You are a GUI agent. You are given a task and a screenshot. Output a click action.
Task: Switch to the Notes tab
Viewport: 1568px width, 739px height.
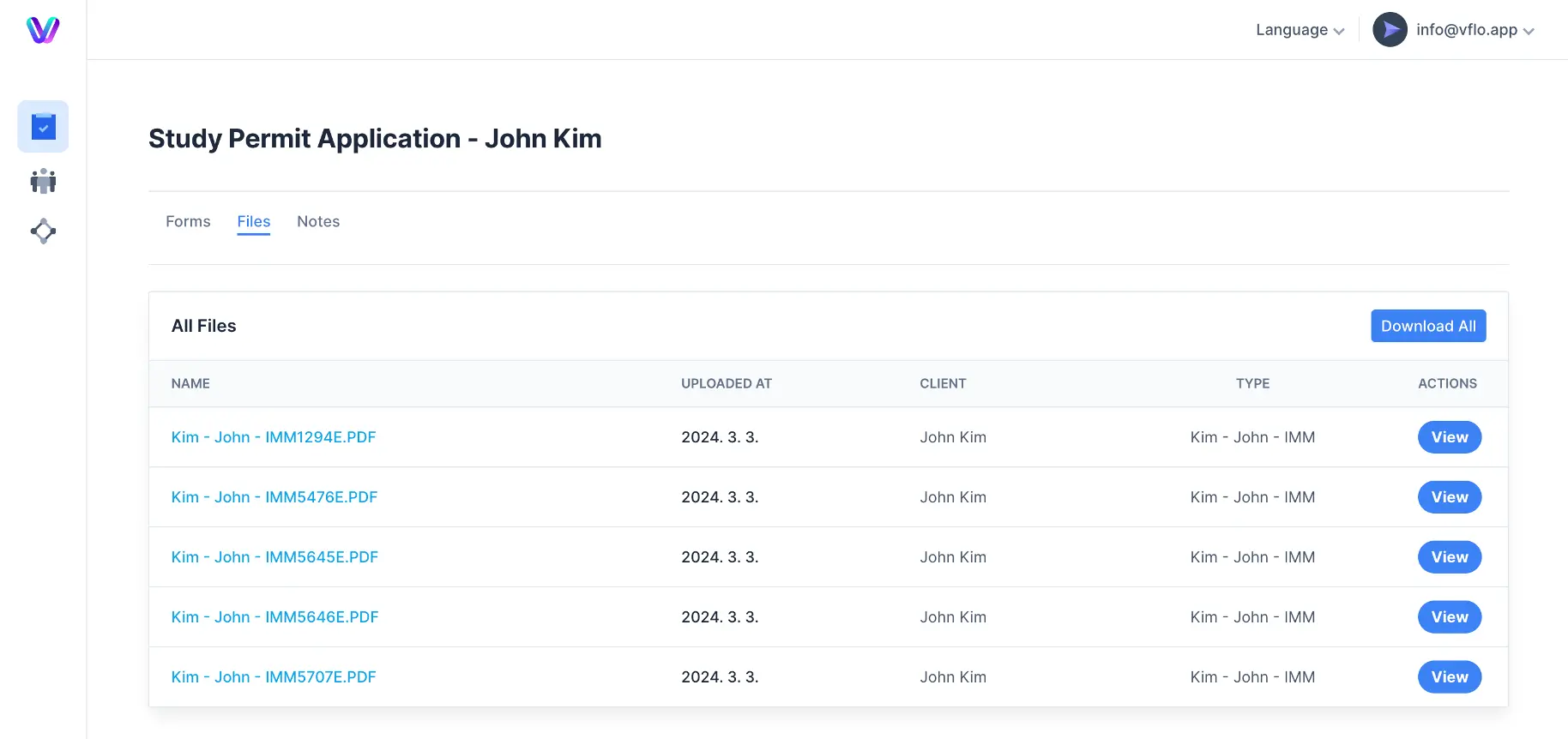pyautogui.click(x=318, y=221)
